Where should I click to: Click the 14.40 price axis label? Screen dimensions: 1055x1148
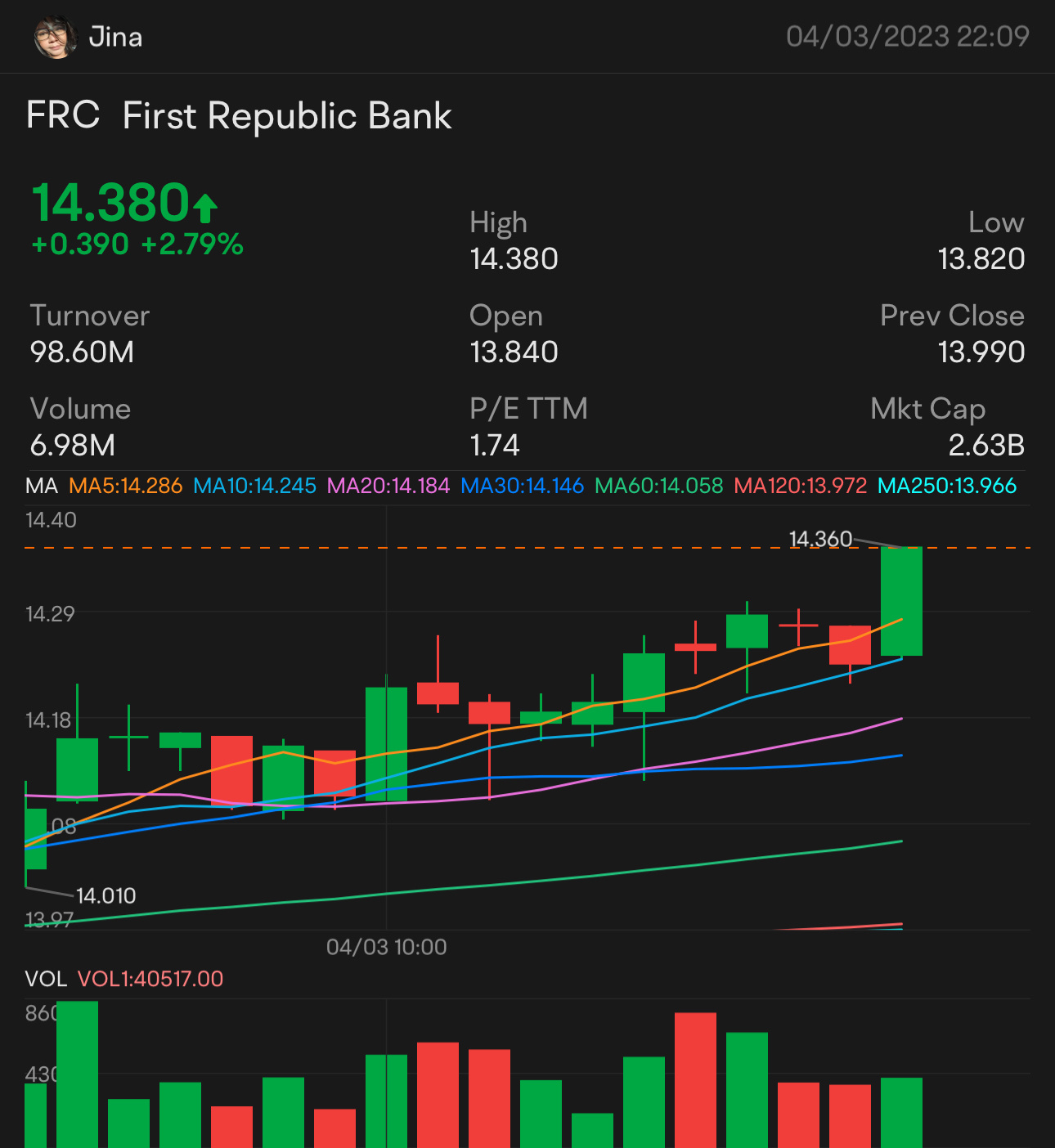pyautogui.click(x=51, y=520)
